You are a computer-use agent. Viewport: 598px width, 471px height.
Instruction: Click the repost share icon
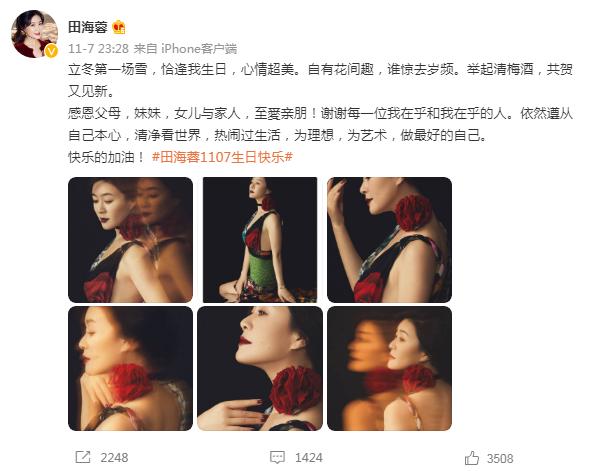click(83, 457)
